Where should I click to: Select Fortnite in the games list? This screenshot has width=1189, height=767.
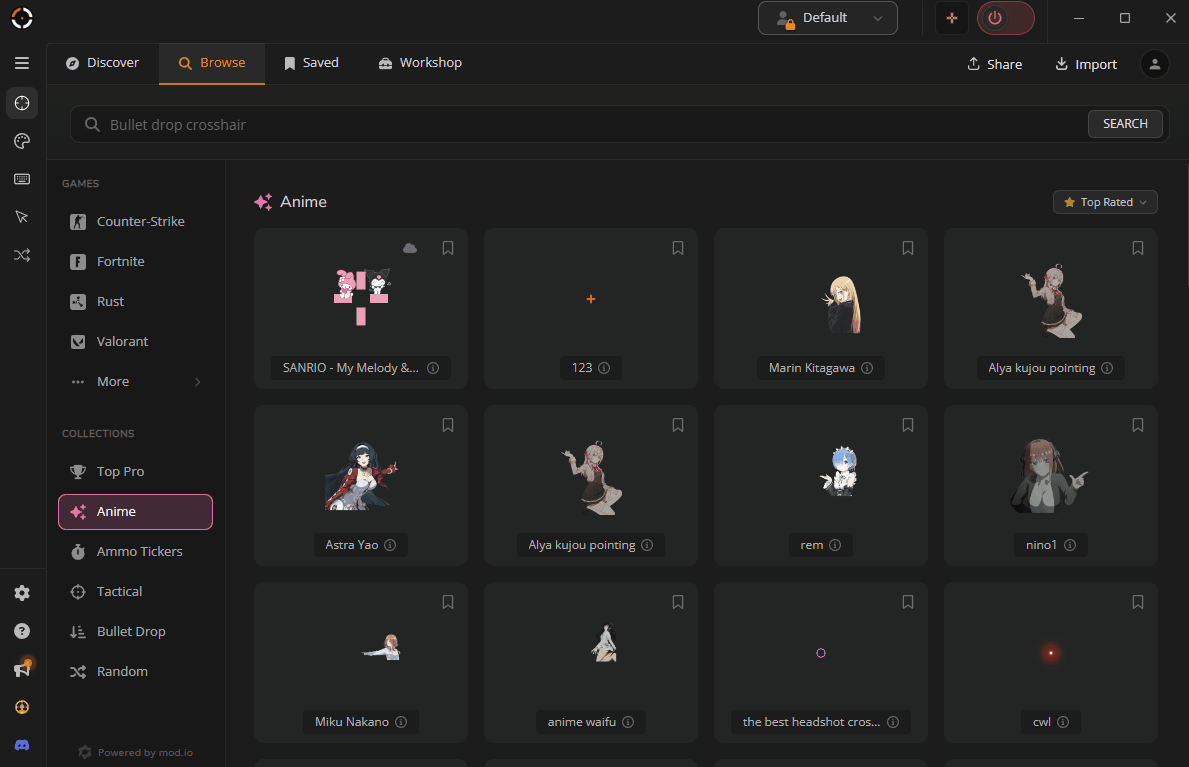tap(135, 262)
